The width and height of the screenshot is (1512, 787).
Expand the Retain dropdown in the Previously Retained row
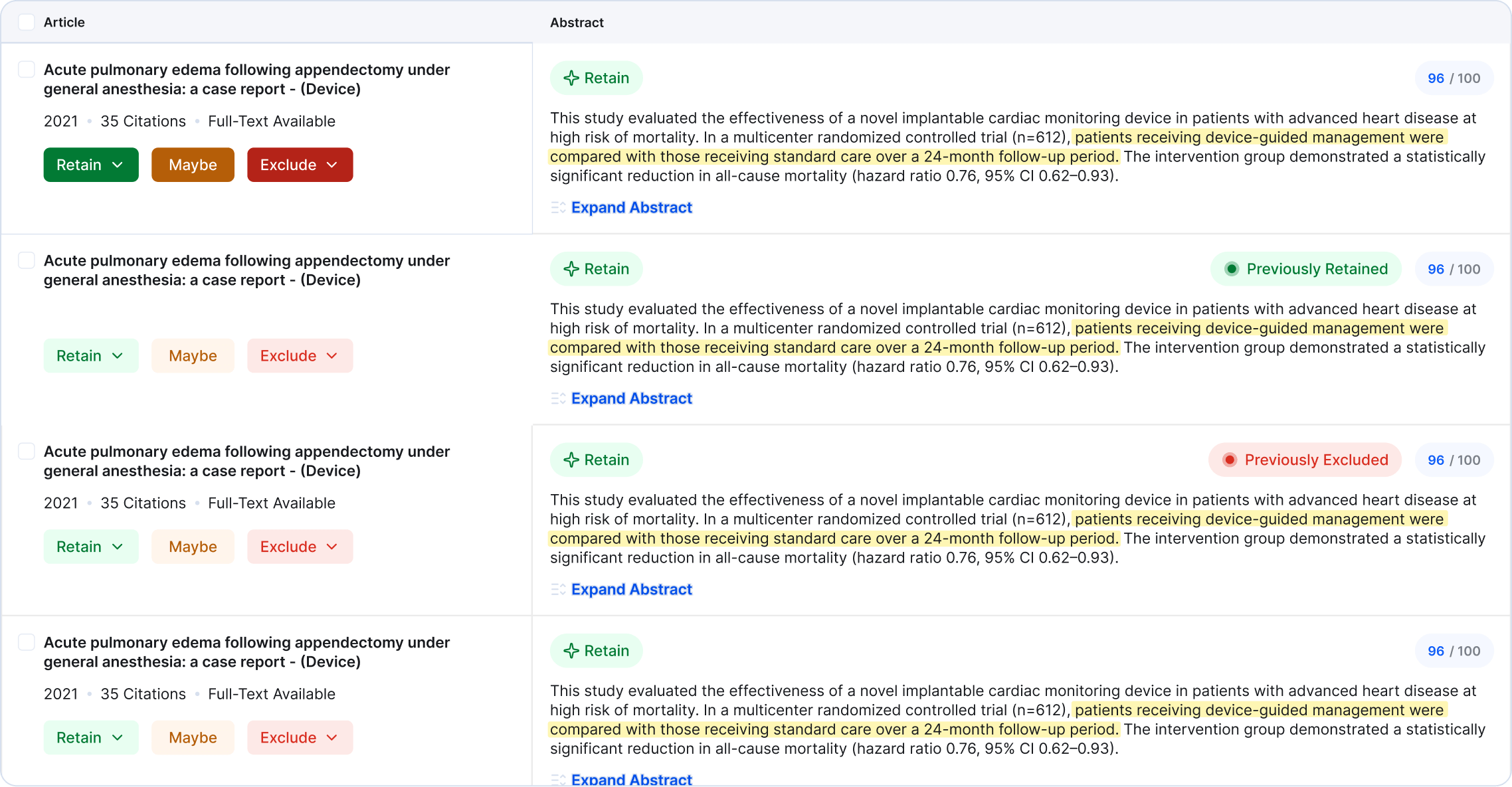pyautogui.click(x=91, y=355)
